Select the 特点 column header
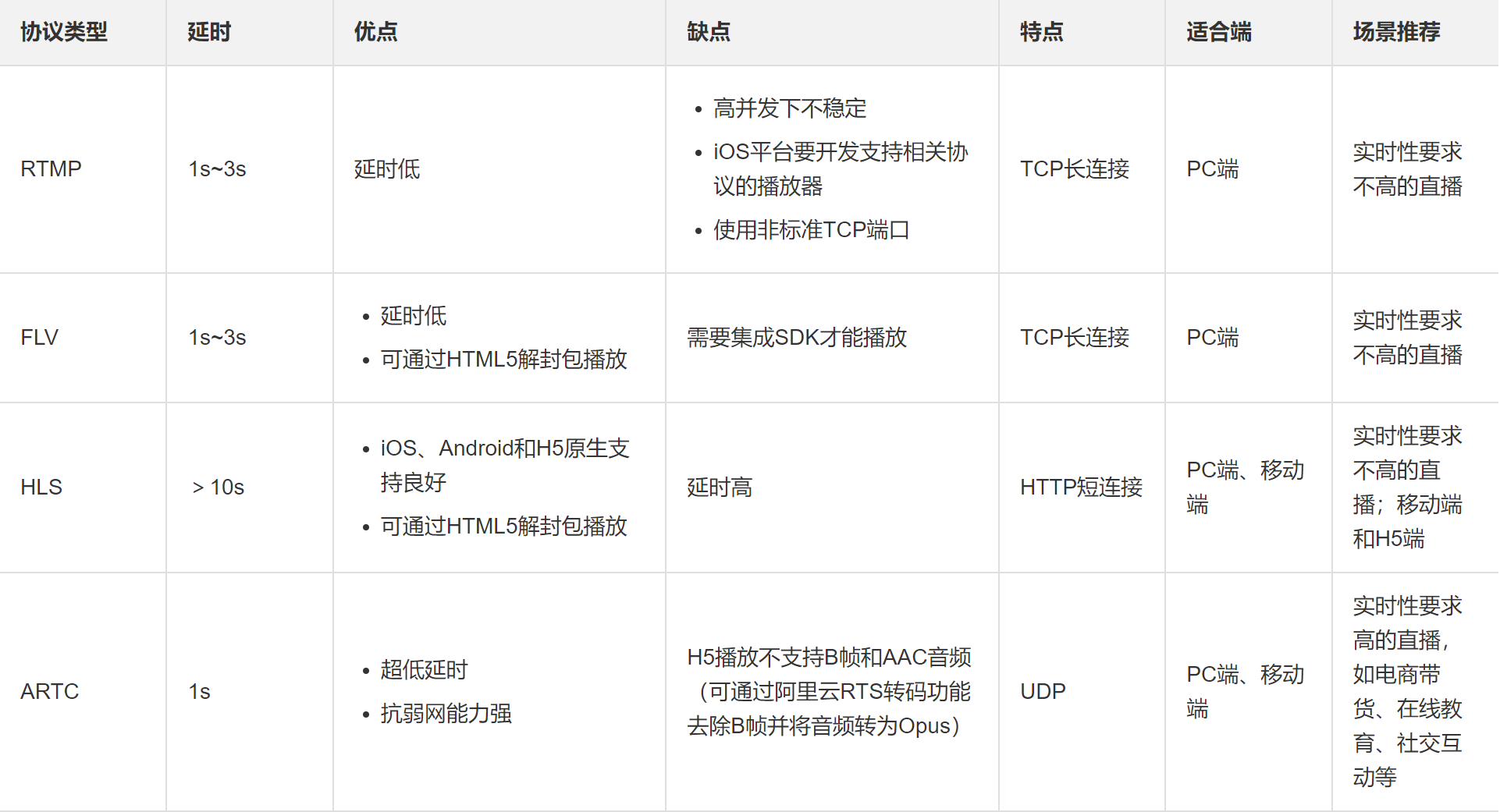 coord(1040,33)
